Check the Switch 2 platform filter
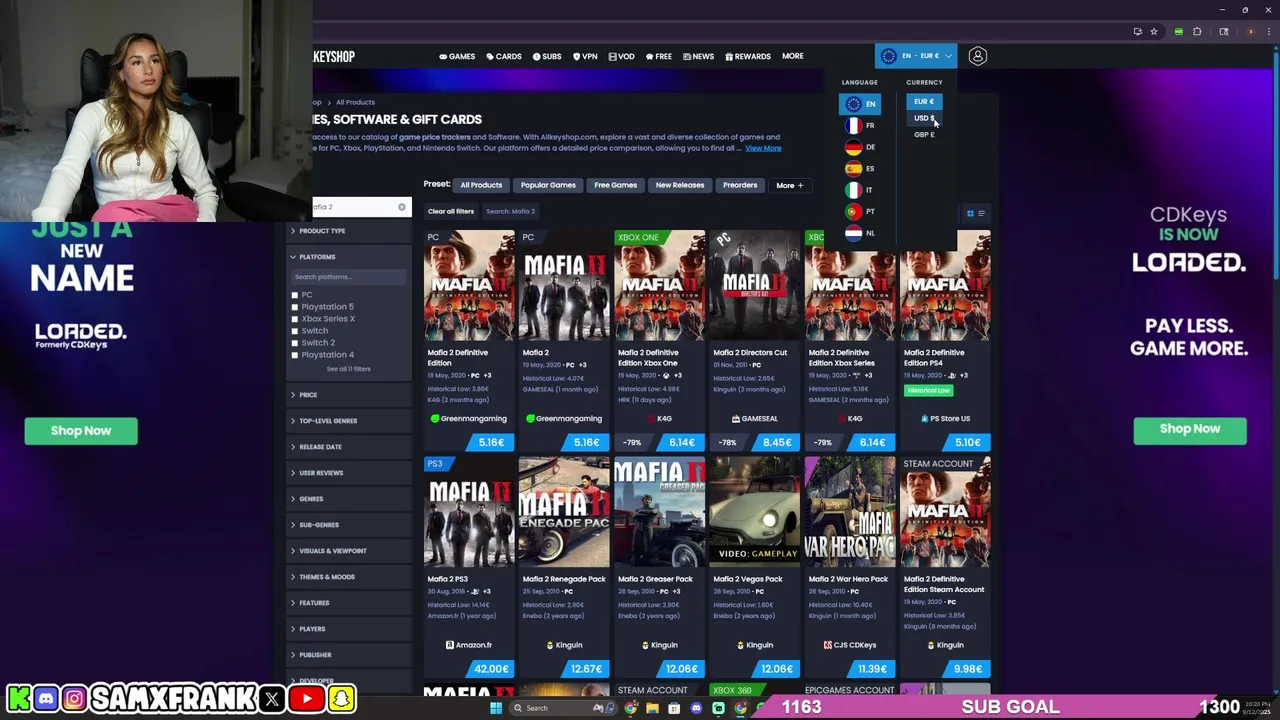This screenshot has width=1280, height=720. click(x=295, y=343)
